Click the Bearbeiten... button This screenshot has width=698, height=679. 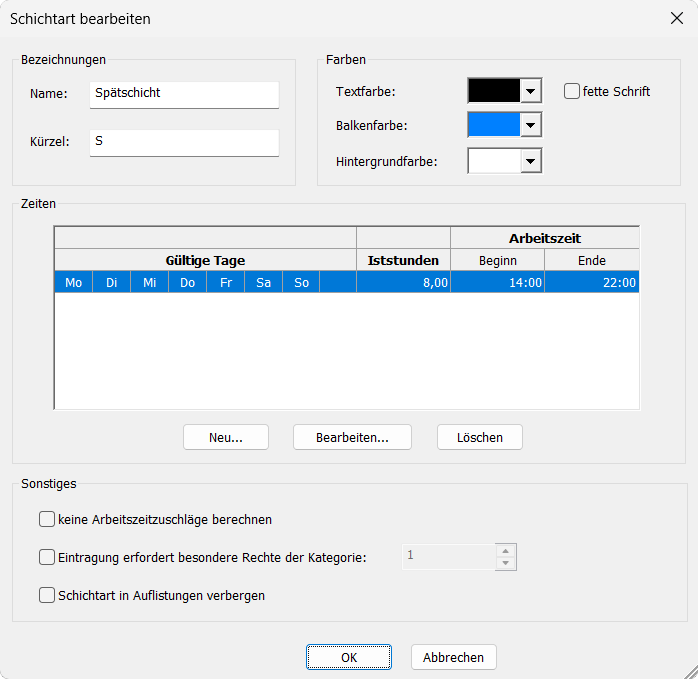[352, 437]
